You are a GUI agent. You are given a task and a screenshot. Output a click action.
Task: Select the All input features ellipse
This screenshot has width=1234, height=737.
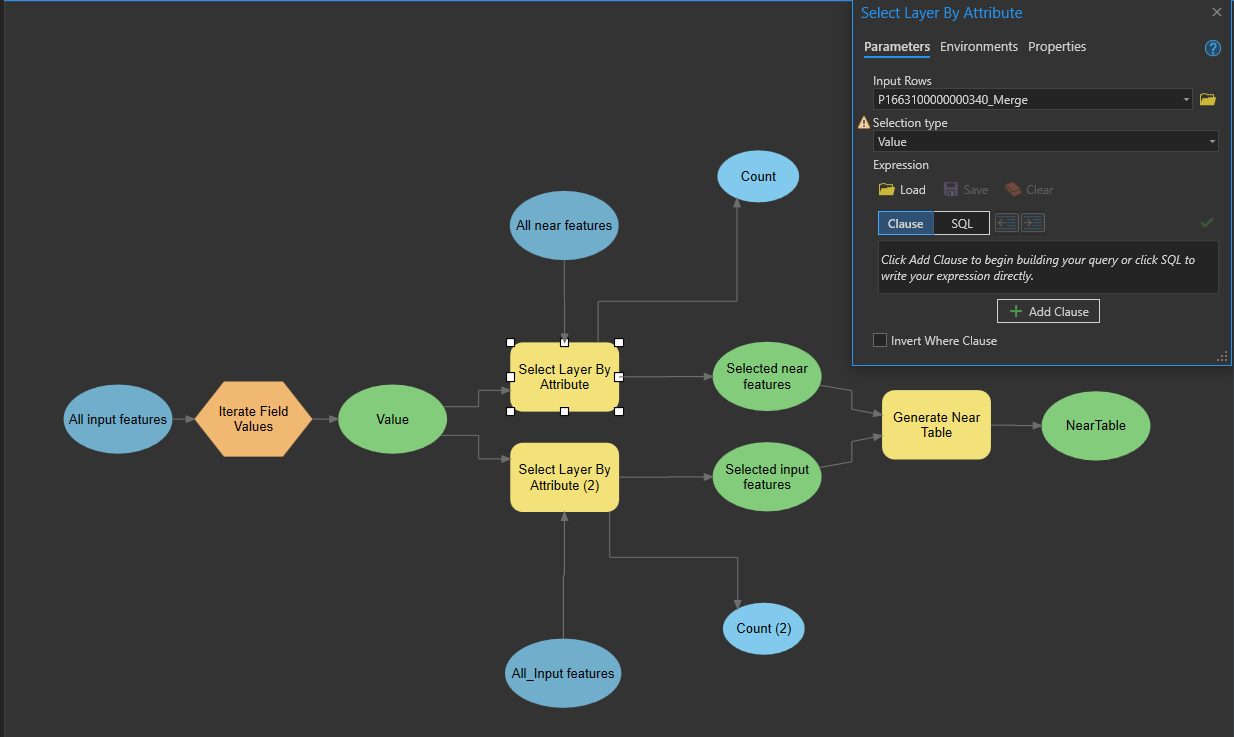point(117,419)
